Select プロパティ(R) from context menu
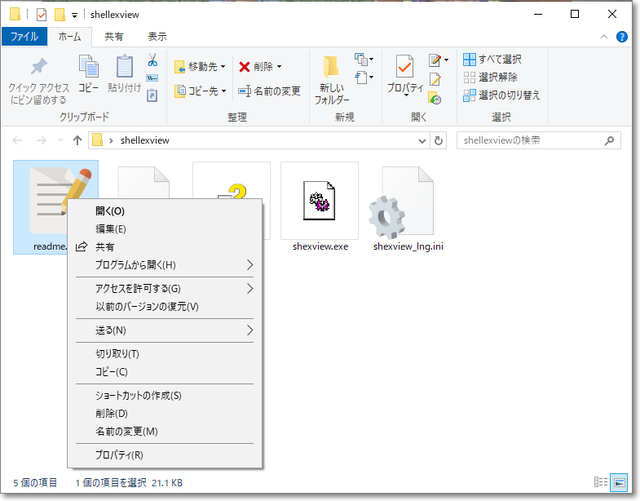 119,455
